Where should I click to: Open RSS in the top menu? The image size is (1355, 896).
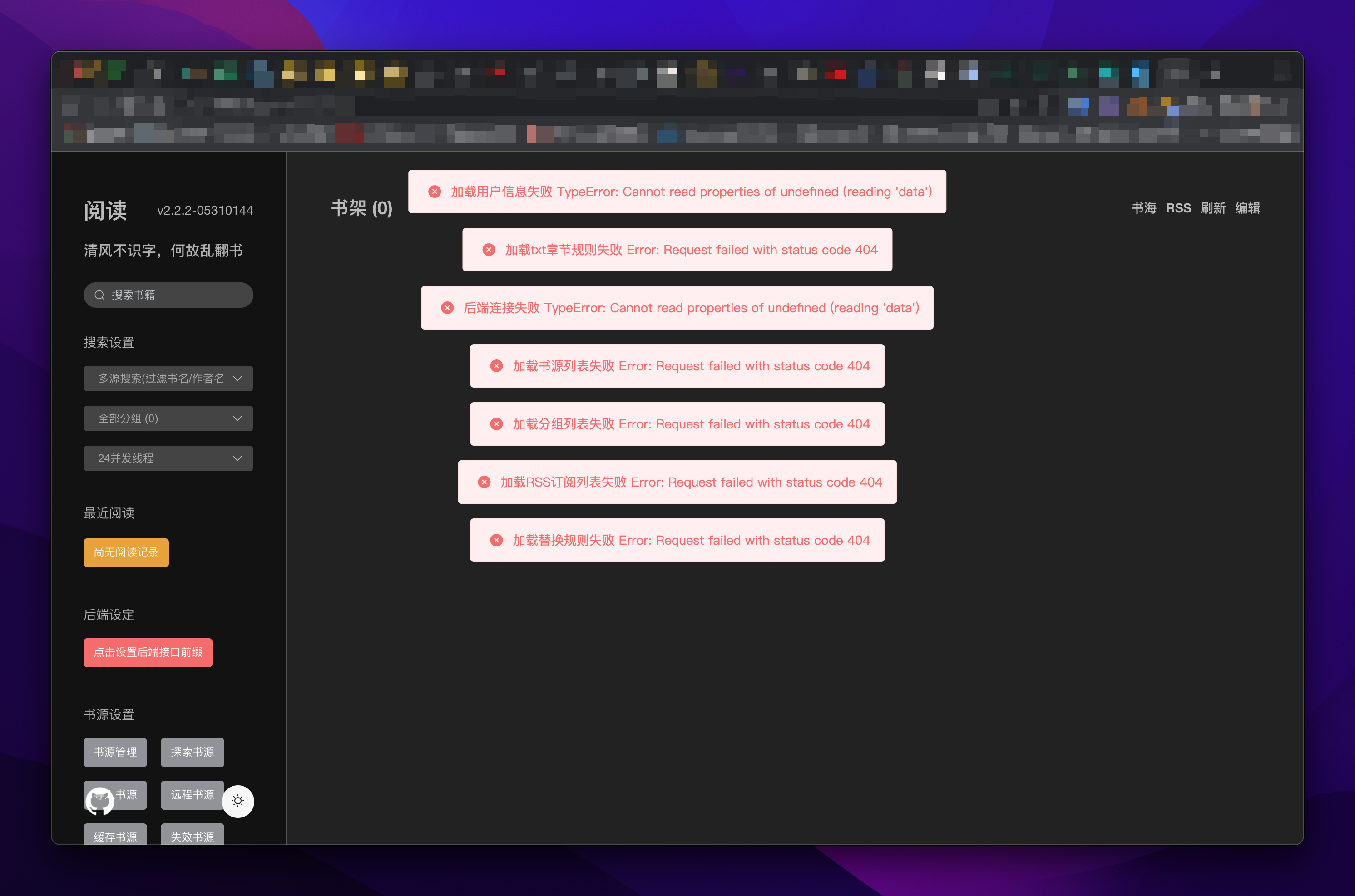(1178, 208)
